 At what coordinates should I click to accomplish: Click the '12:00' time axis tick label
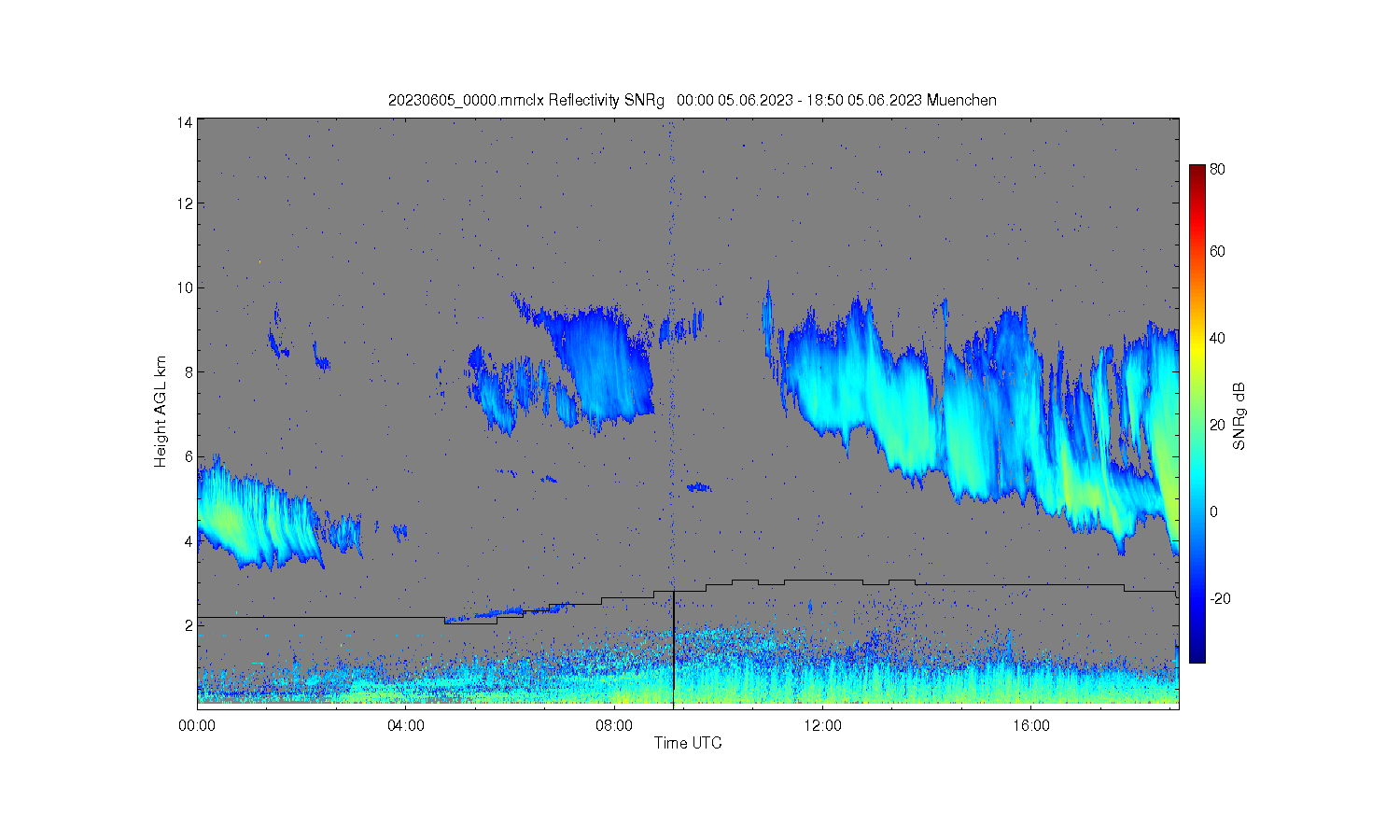(x=822, y=725)
